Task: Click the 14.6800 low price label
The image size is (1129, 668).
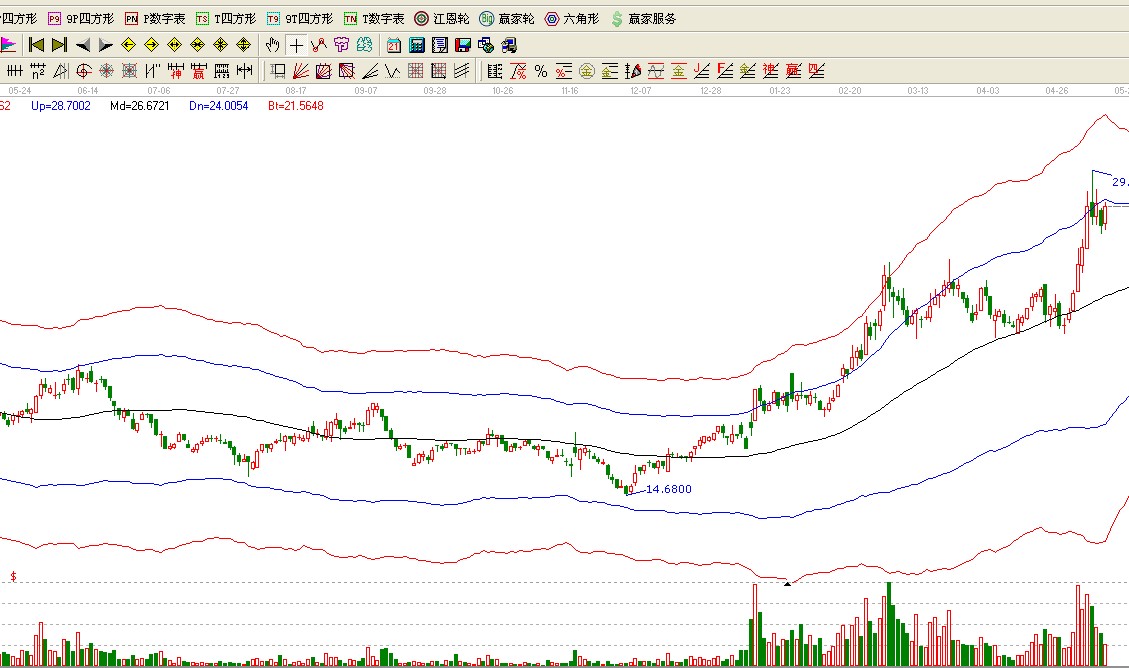Action: pos(668,489)
